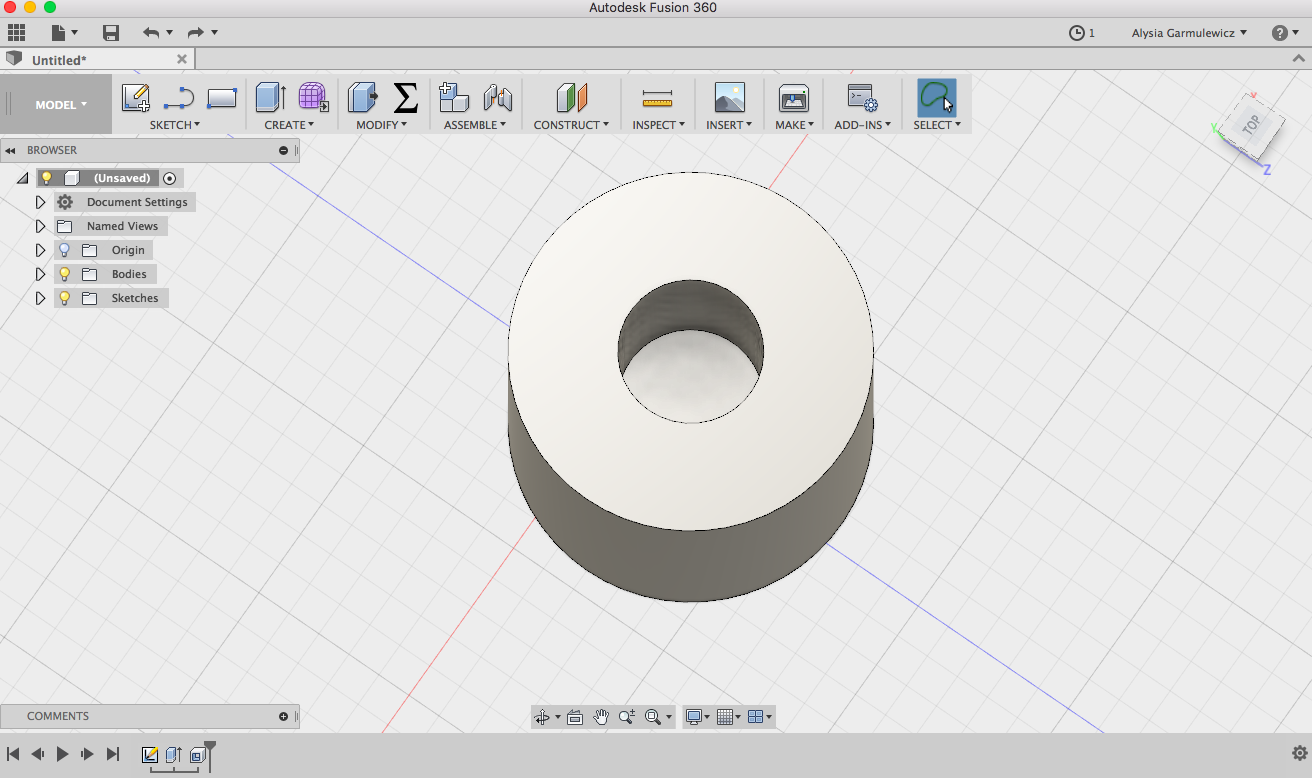Open the File menu icon
This screenshot has width=1312, height=778.
tap(60, 33)
